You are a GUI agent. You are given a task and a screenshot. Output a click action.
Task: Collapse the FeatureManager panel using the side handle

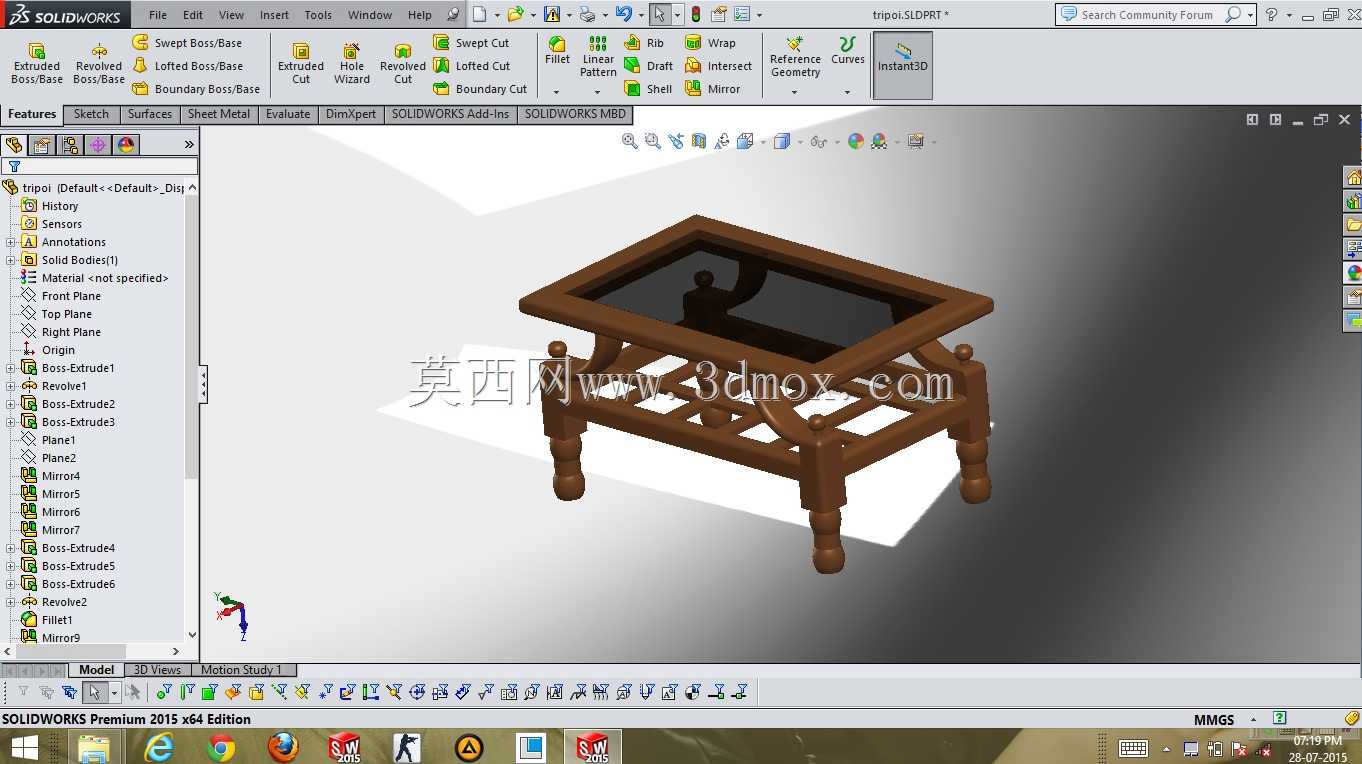[x=204, y=384]
